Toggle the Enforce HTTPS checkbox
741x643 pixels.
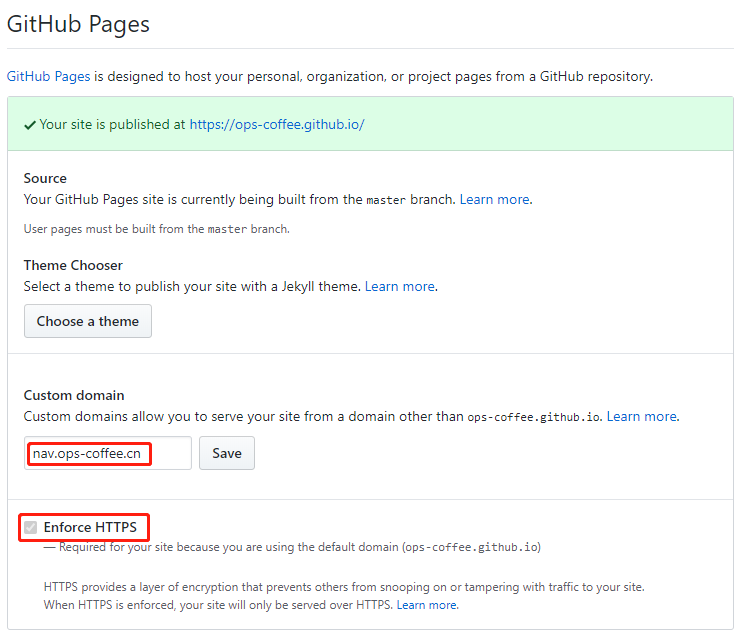click(x=31, y=527)
